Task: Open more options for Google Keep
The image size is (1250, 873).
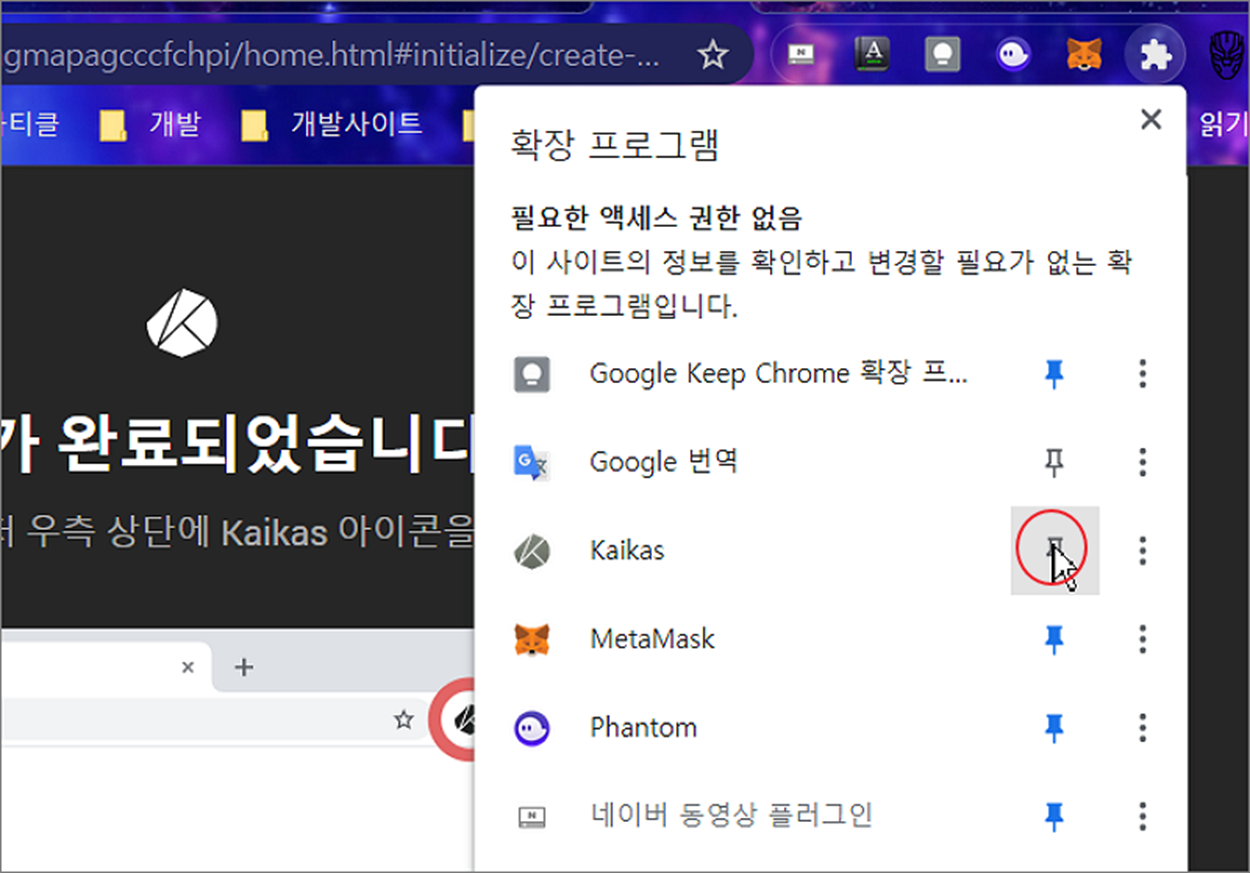Action: [1142, 374]
